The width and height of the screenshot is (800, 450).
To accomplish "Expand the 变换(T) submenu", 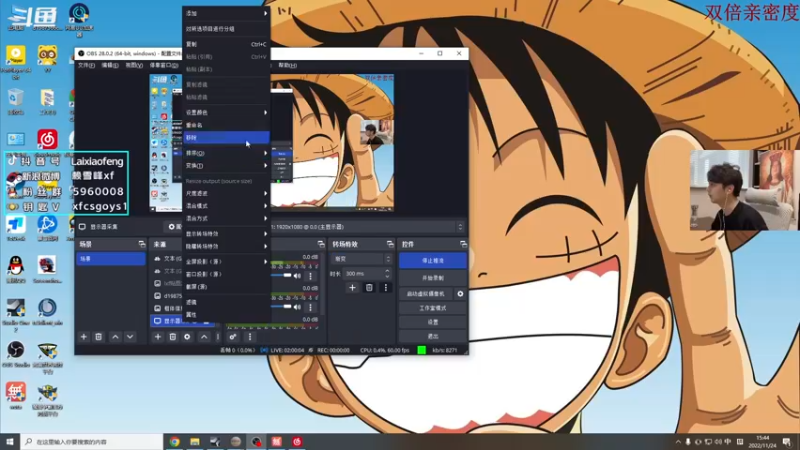I will [x=227, y=166].
